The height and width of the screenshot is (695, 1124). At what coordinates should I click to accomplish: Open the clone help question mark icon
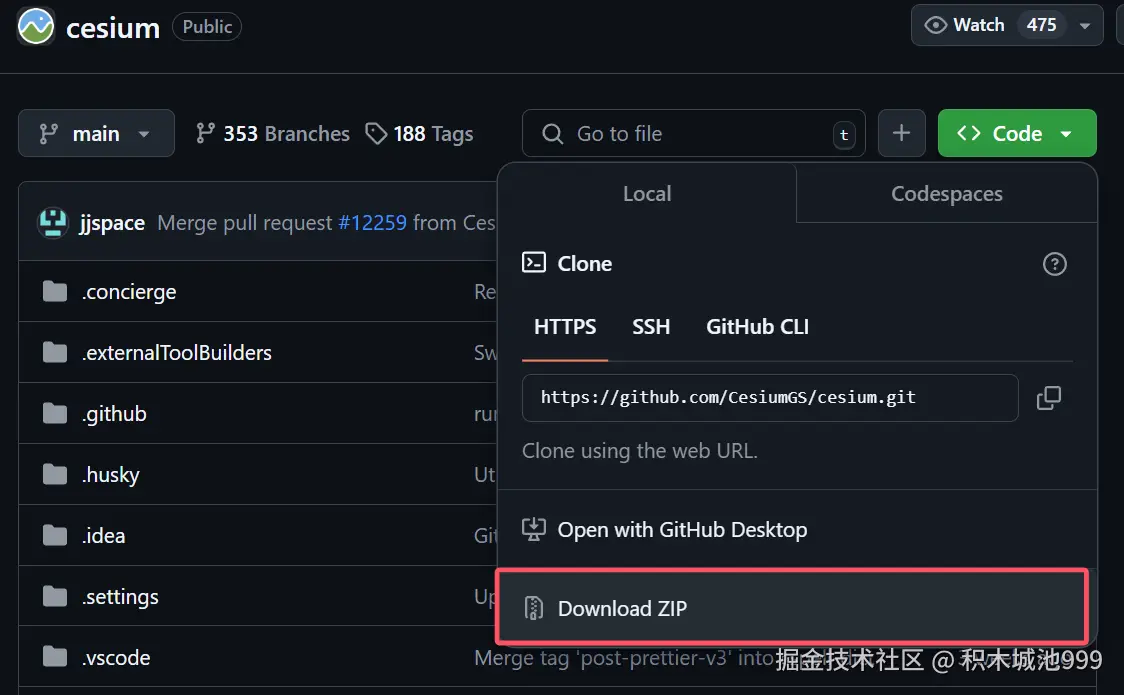1054,264
